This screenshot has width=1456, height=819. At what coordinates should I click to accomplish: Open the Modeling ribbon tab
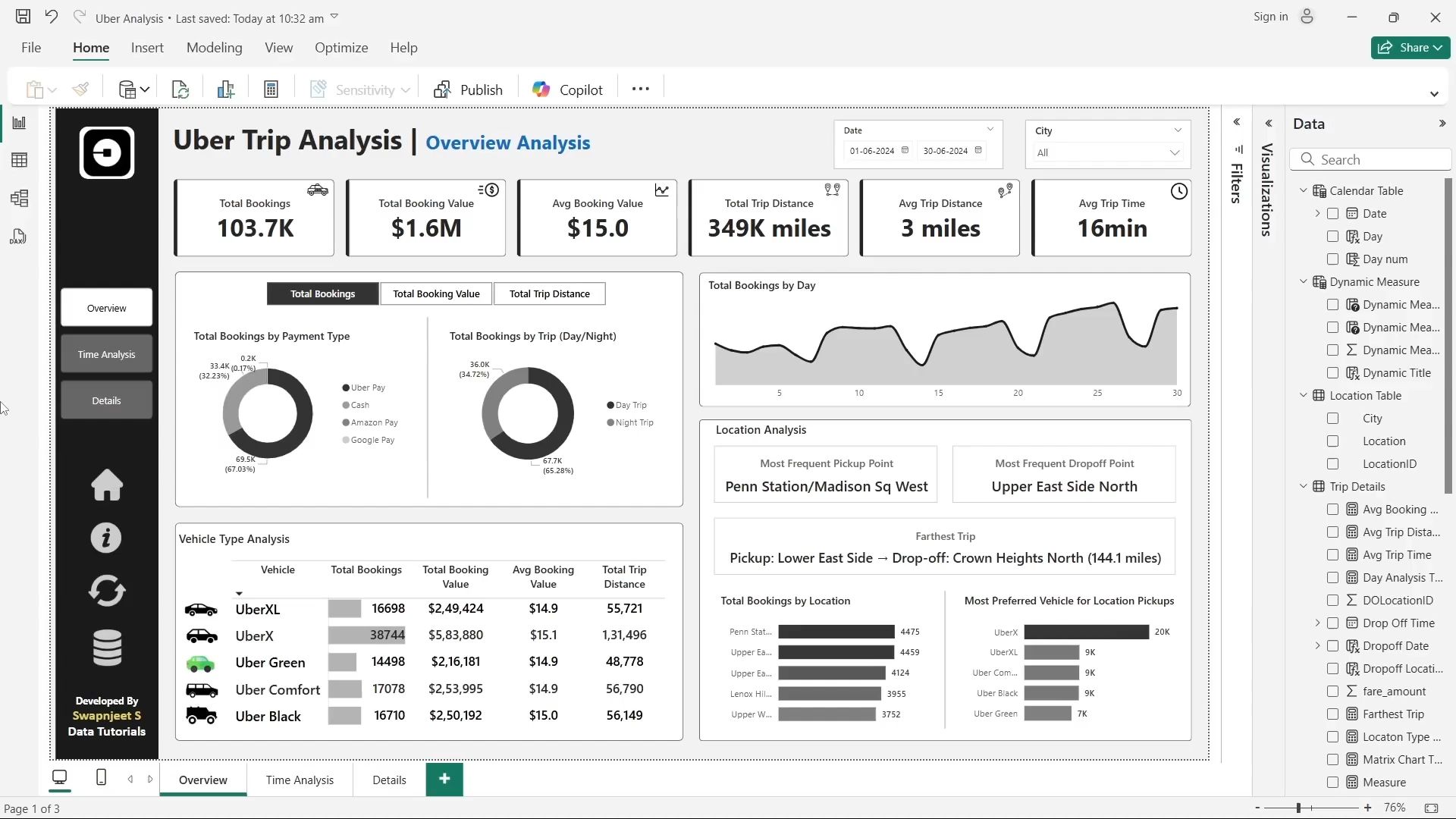tap(215, 48)
